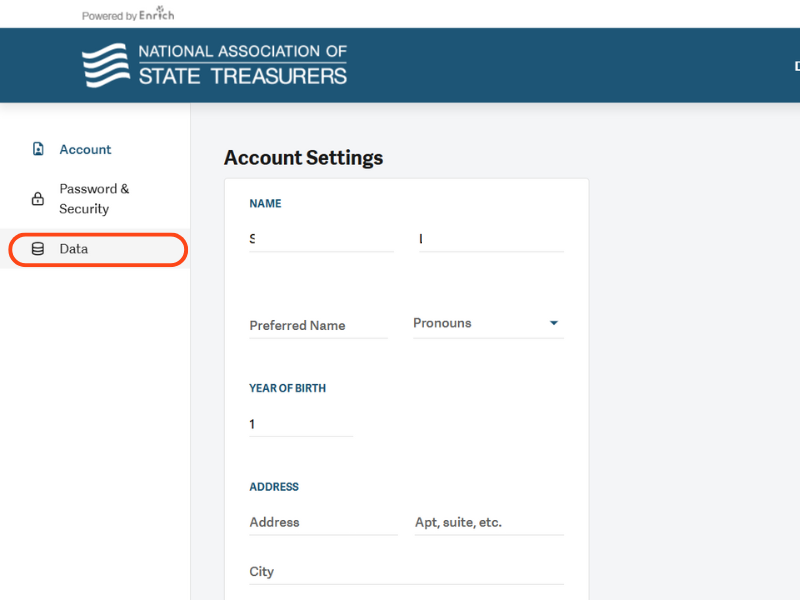
Task: Click the Enrich logo at top
Action: 156,15
